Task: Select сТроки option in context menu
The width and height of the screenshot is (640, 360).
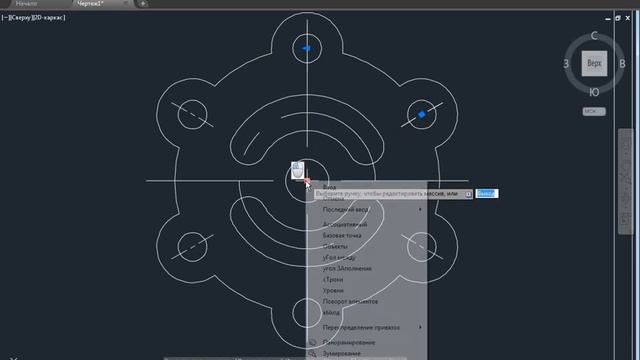Action: tap(333, 280)
